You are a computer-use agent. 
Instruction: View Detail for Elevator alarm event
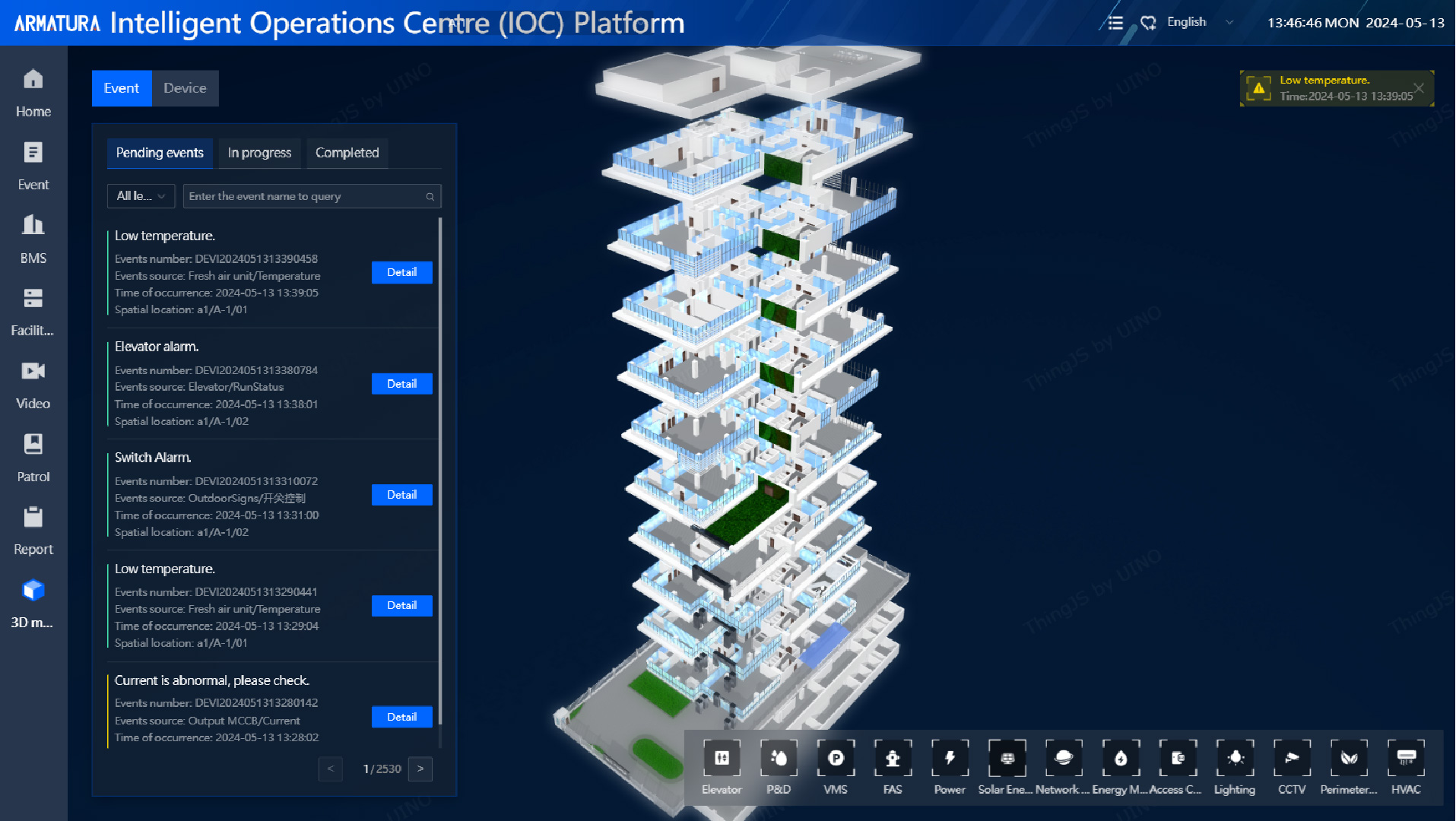(401, 384)
